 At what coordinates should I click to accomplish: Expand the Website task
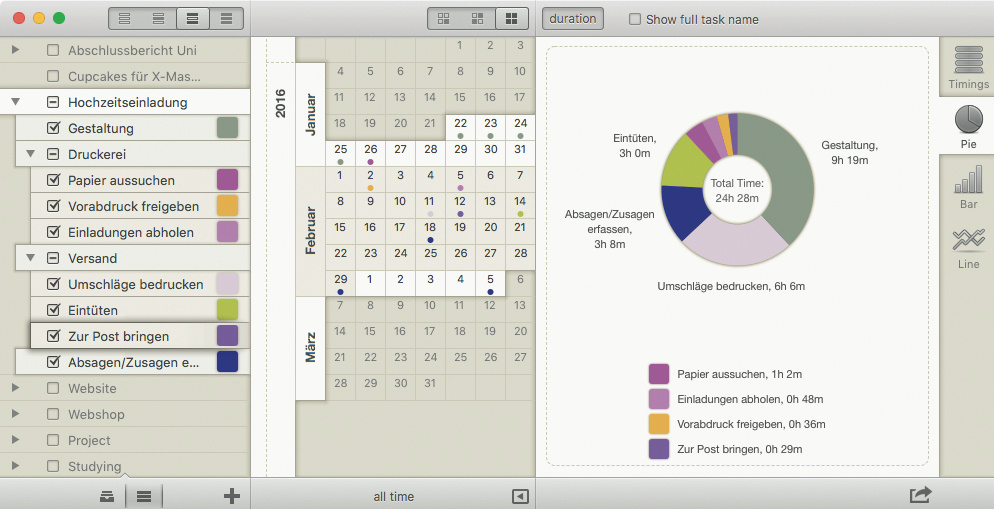16,387
